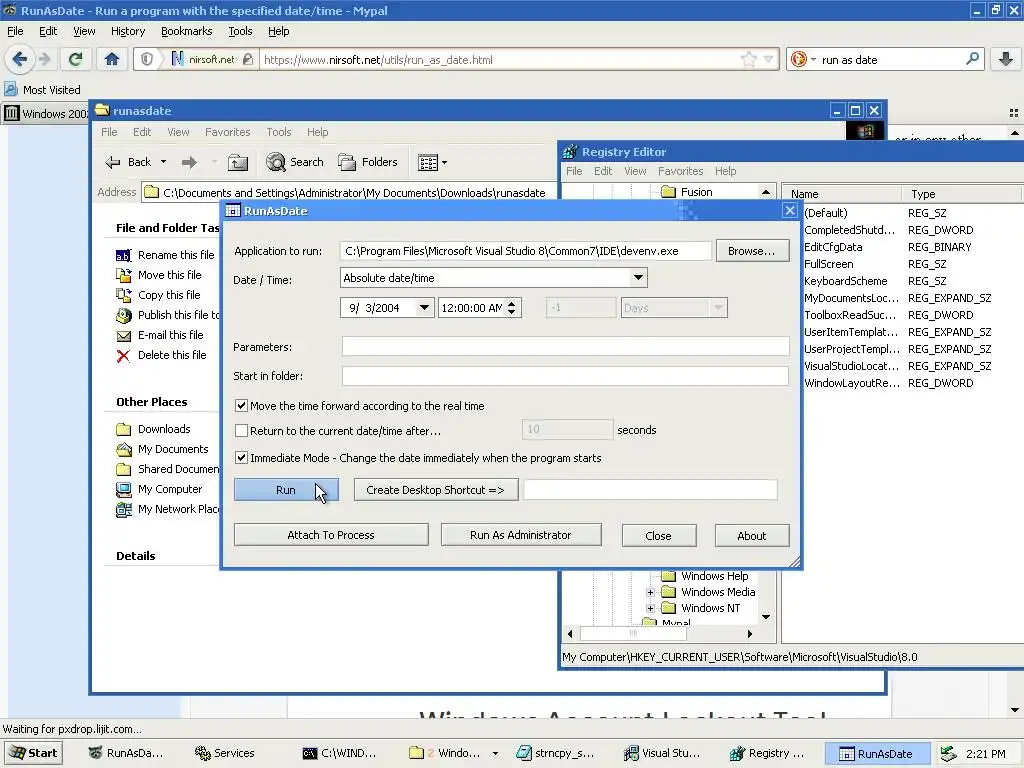The width and height of the screenshot is (1024, 768).
Task: Click the Explorer Back button in runasdate window
Action: 128,162
